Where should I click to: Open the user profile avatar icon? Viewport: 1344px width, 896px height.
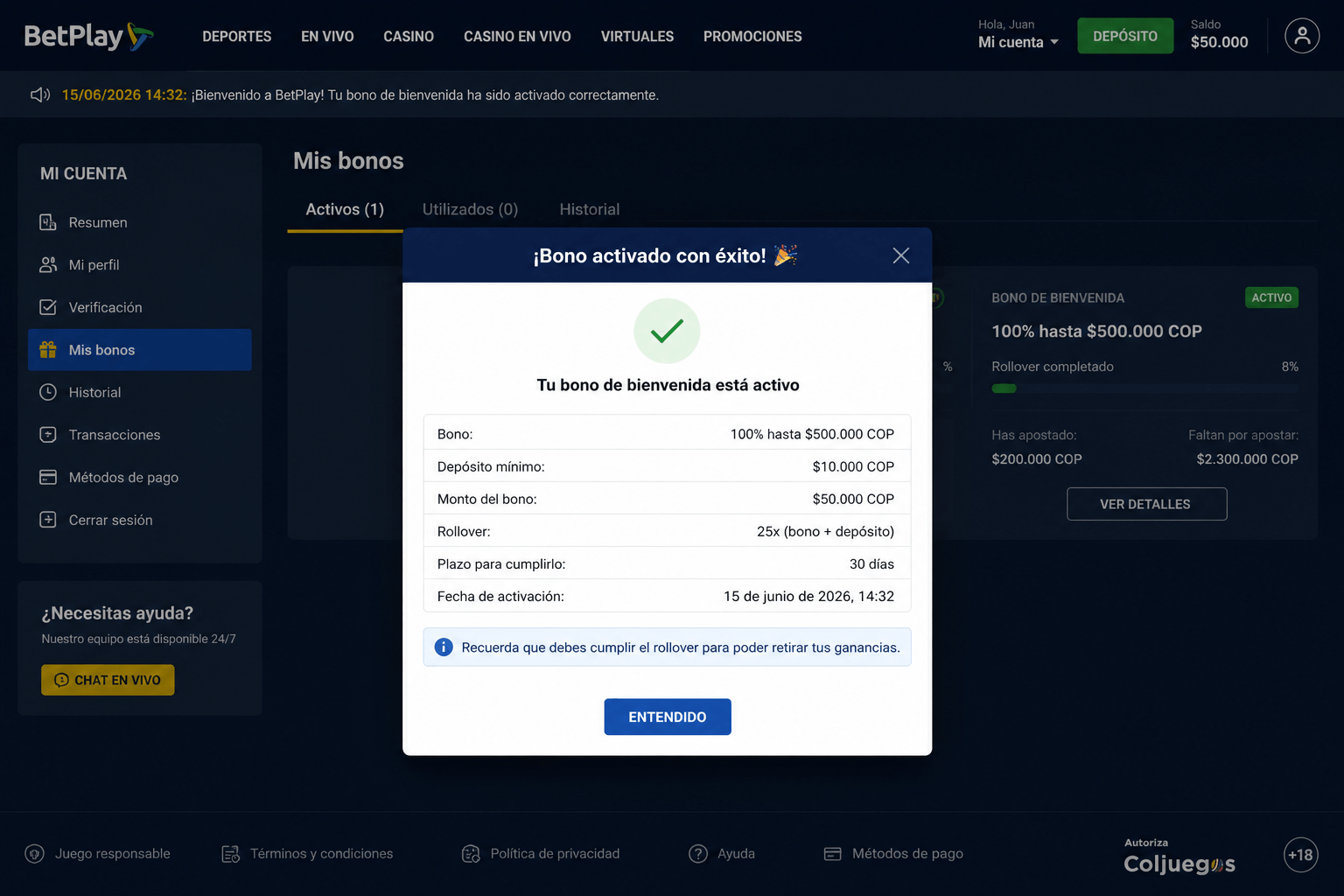pyautogui.click(x=1302, y=36)
